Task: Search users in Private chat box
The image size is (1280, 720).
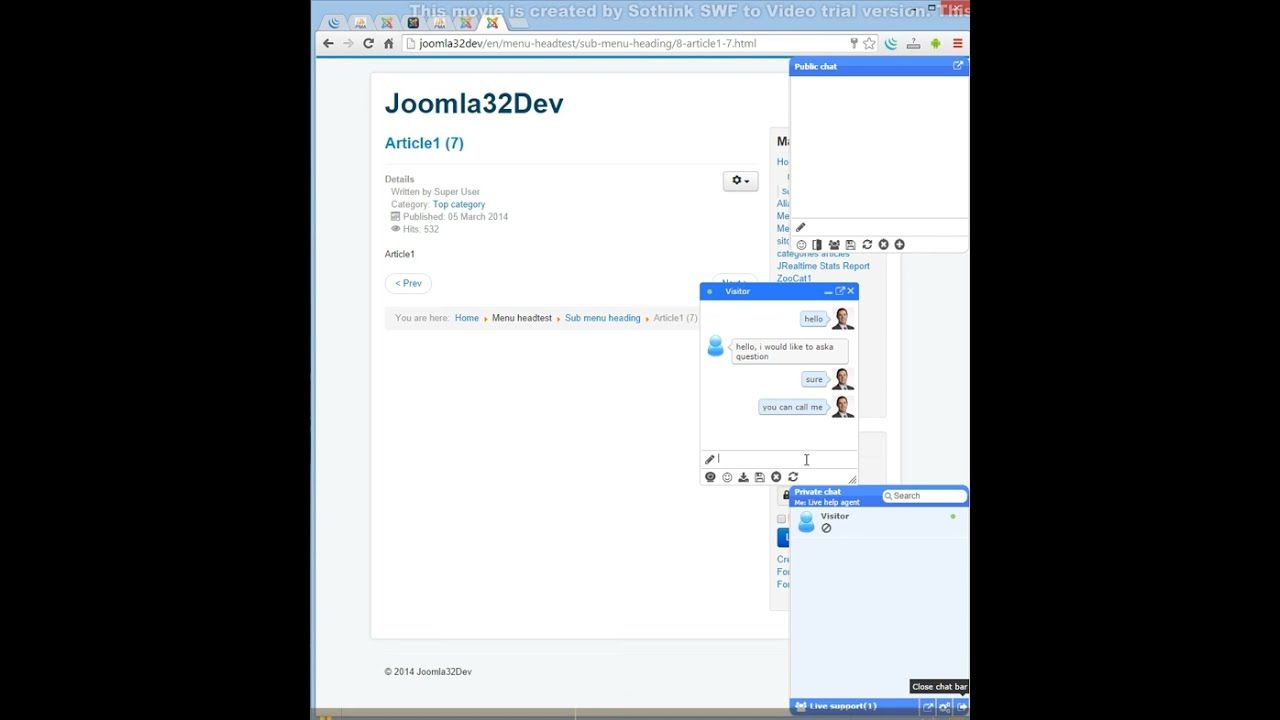Action: pyautogui.click(x=924, y=496)
